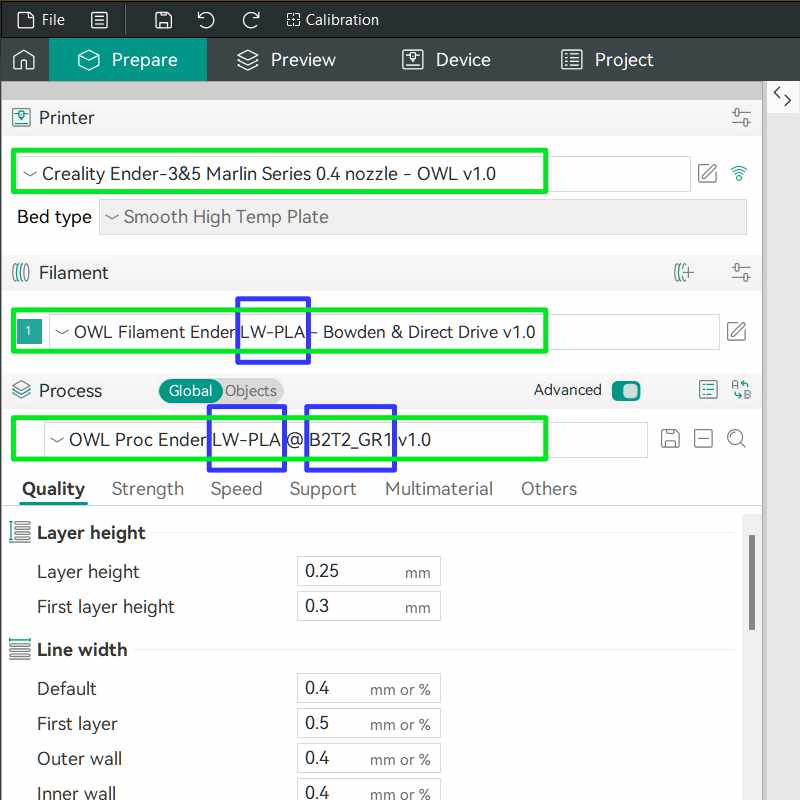Screen dimensions: 800x800
Task: Save the process preset floppy icon
Action: pyautogui.click(x=670, y=439)
